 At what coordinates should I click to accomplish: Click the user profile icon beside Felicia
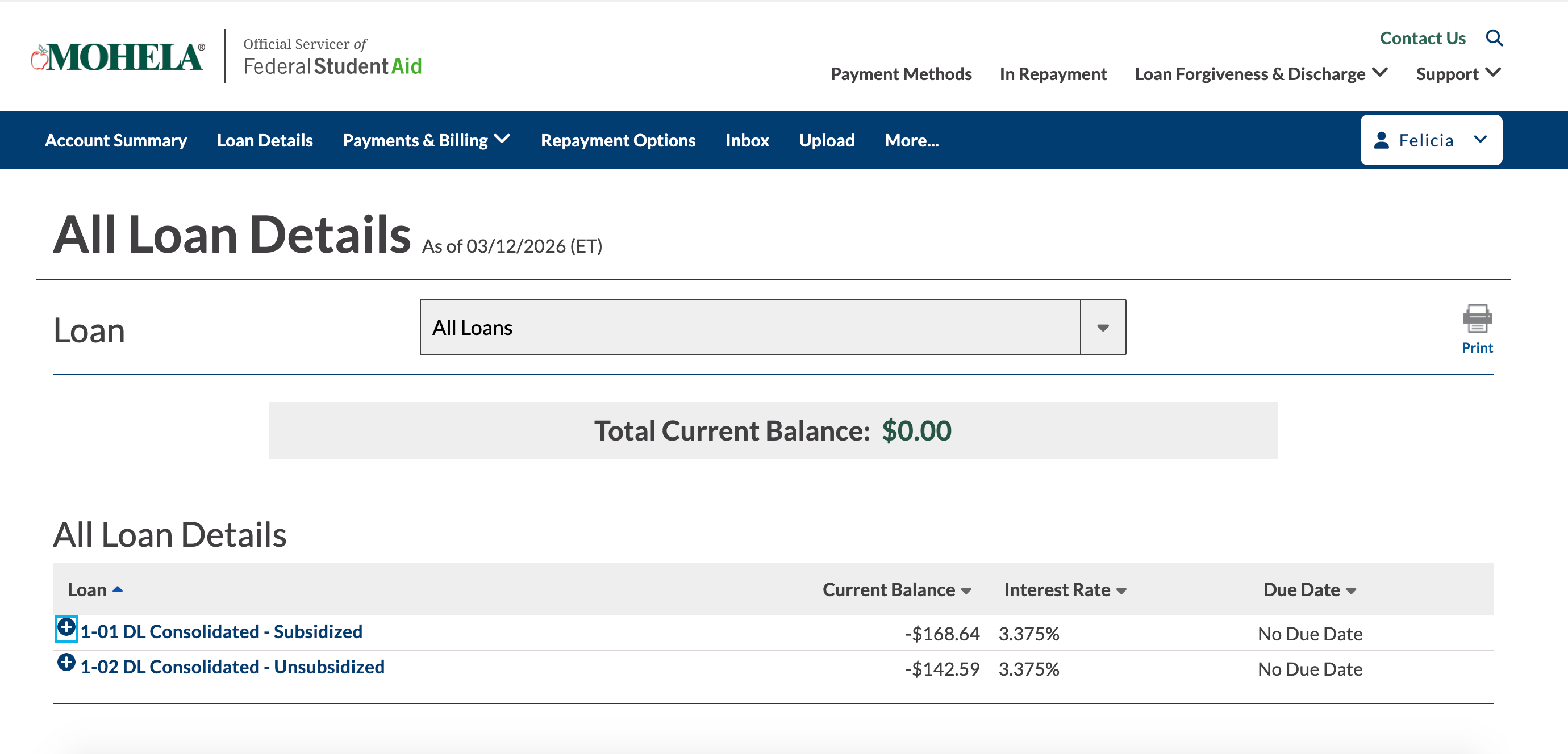1382,141
